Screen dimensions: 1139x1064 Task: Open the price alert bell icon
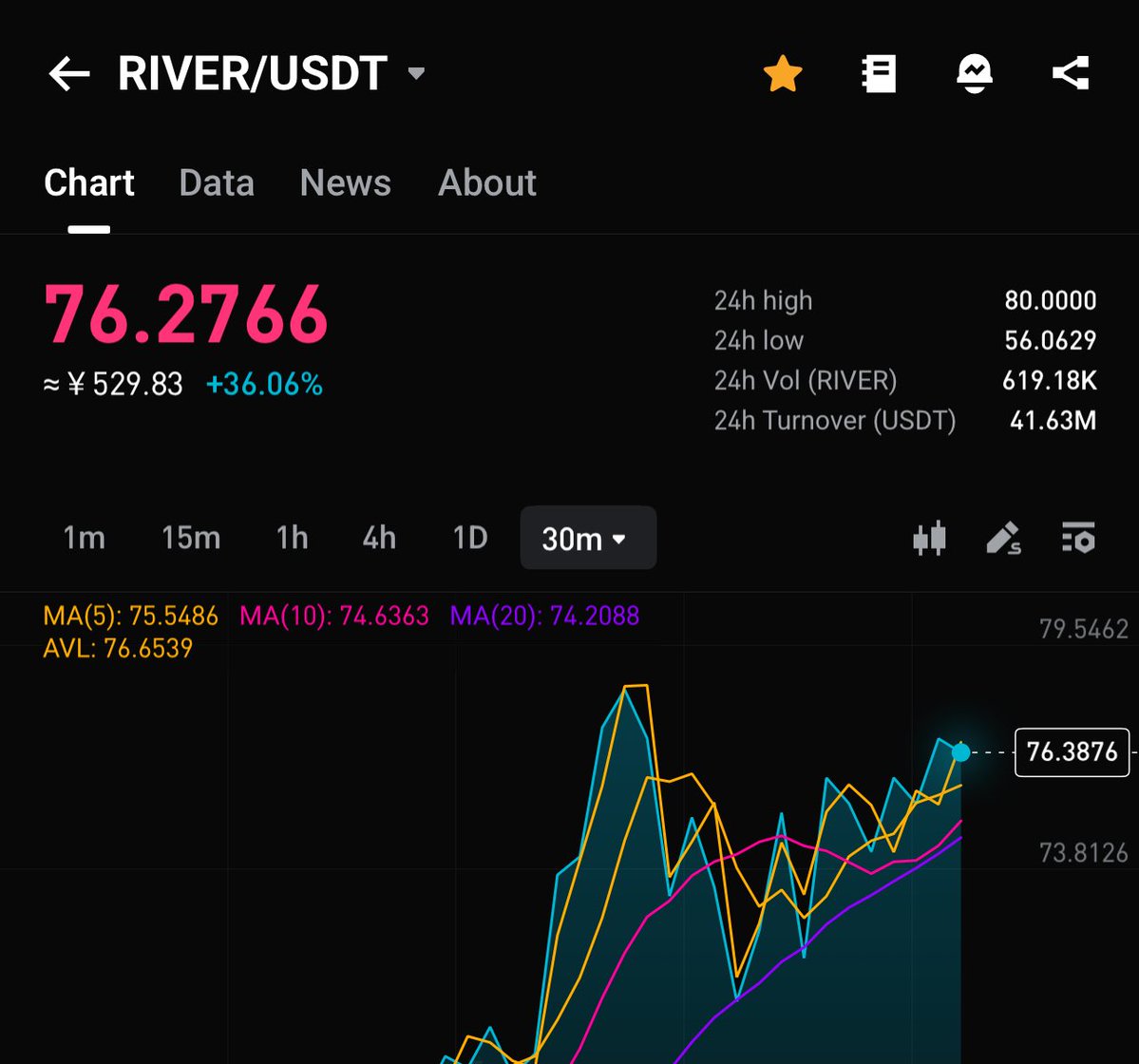(x=974, y=74)
